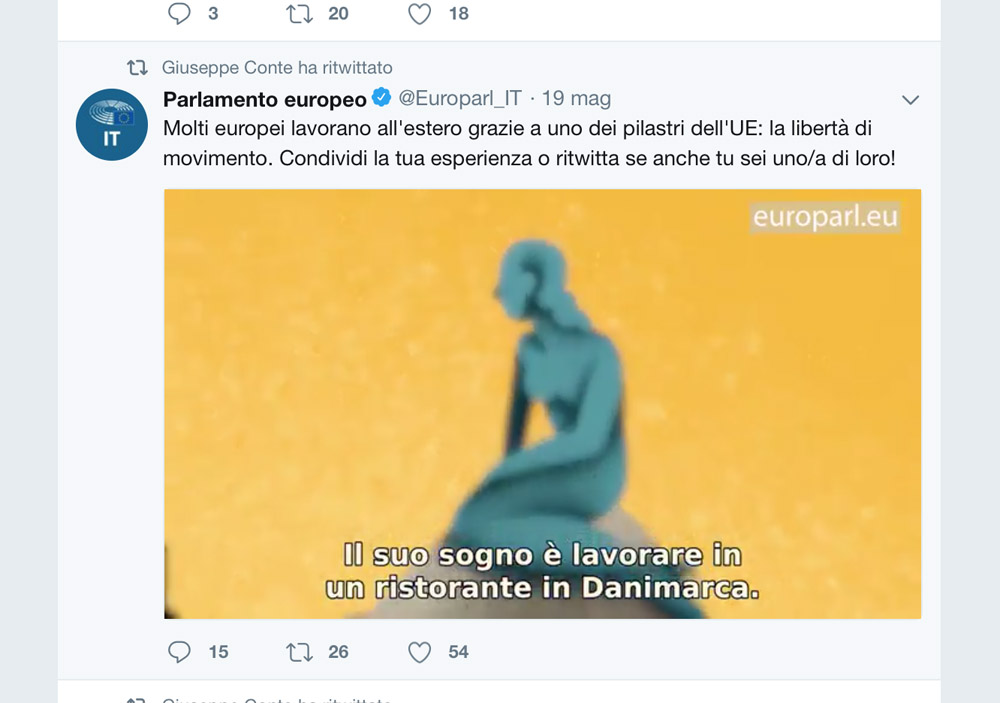Click the 26 retweets count
The height and width of the screenshot is (703, 1000).
pos(338,652)
